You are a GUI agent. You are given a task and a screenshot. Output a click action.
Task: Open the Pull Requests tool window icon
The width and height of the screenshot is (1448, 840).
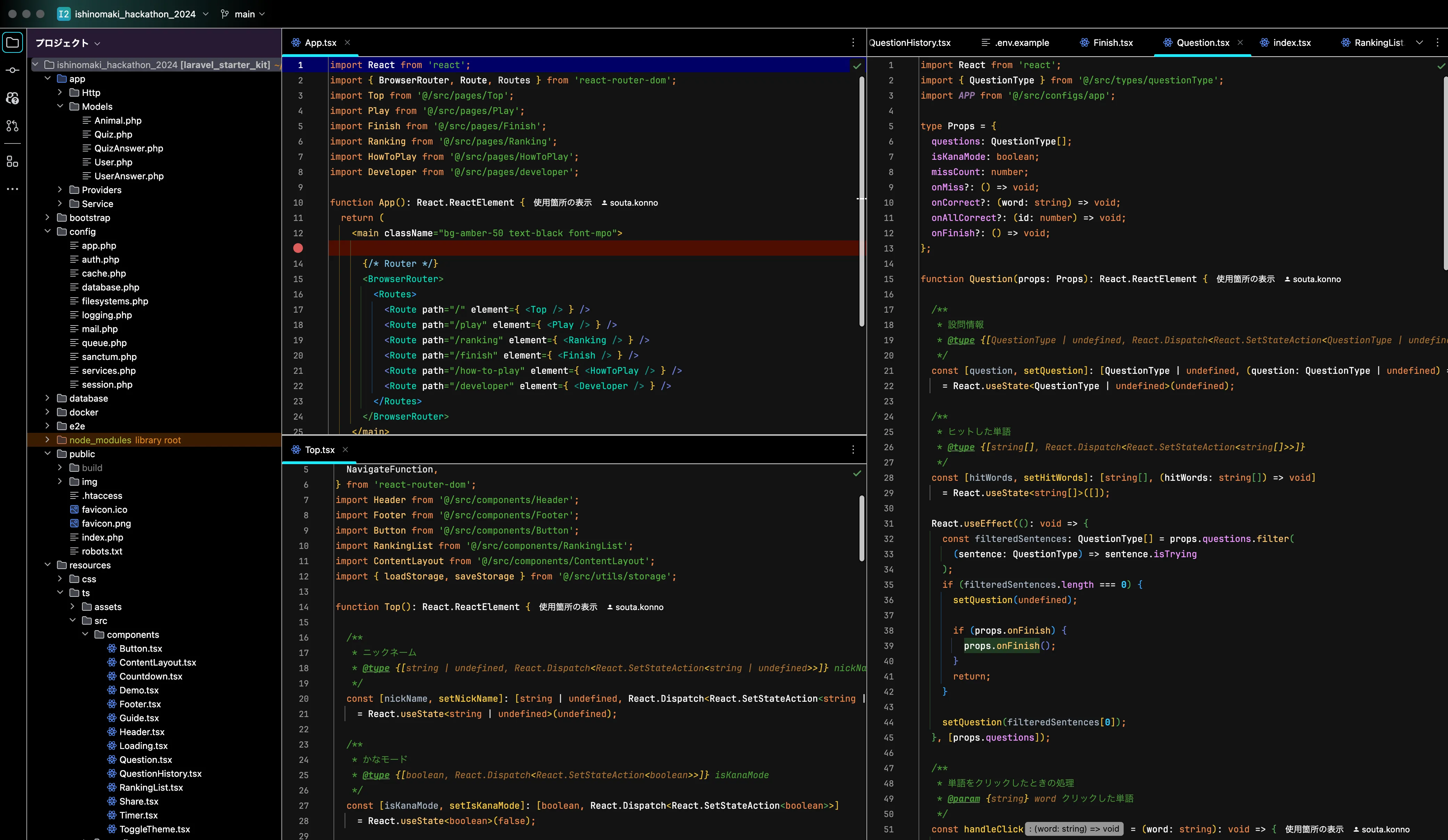click(13, 126)
